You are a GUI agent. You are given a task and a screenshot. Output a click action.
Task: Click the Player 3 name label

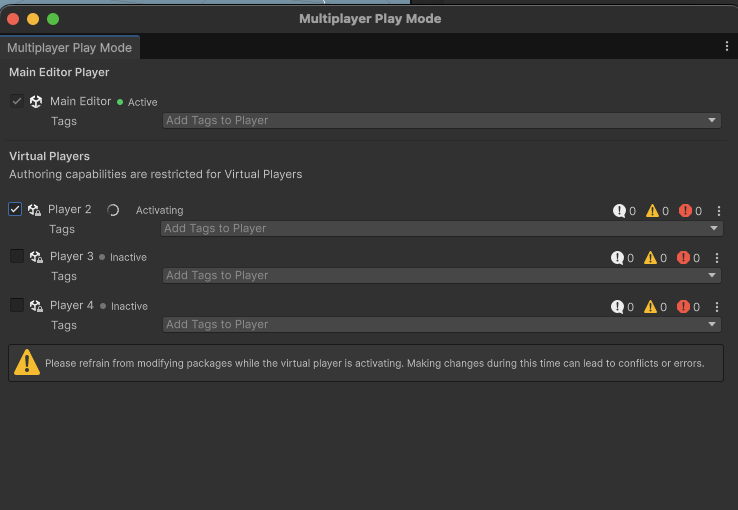pos(72,256)
